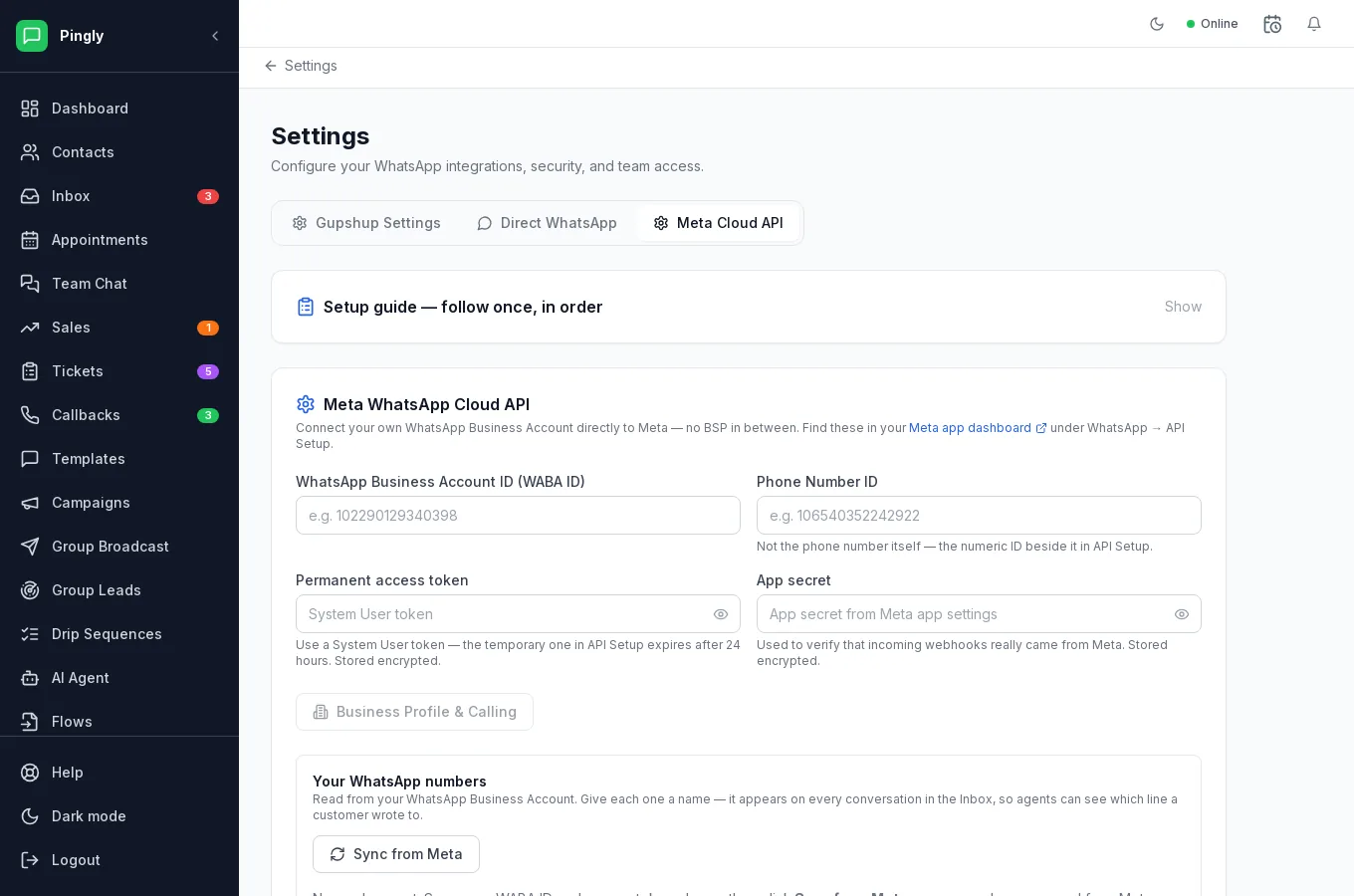Open Dashboard from the sidebar
This screenshot has width=1354, height=896.
[x=119, y=109]
